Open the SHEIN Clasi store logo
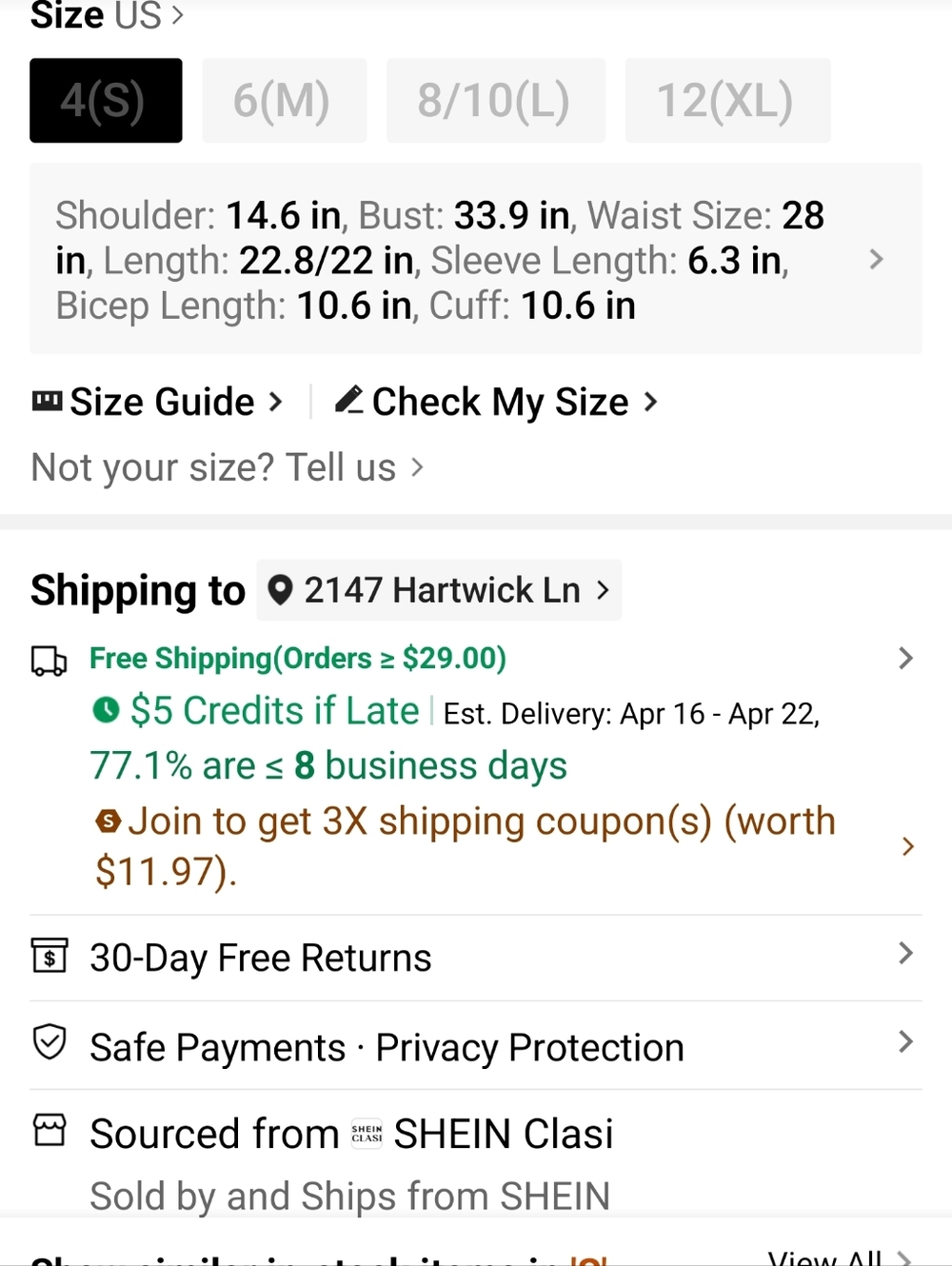 point(367,1134)
